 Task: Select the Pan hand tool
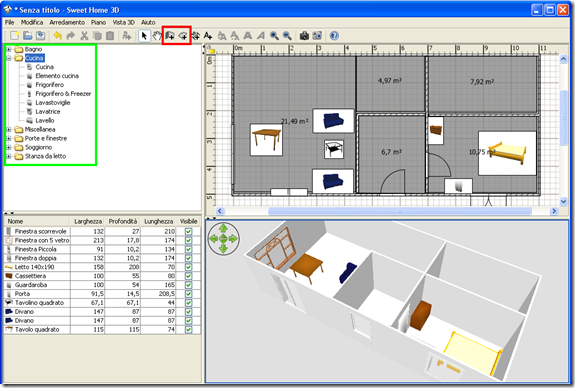(x=157, y=36)
